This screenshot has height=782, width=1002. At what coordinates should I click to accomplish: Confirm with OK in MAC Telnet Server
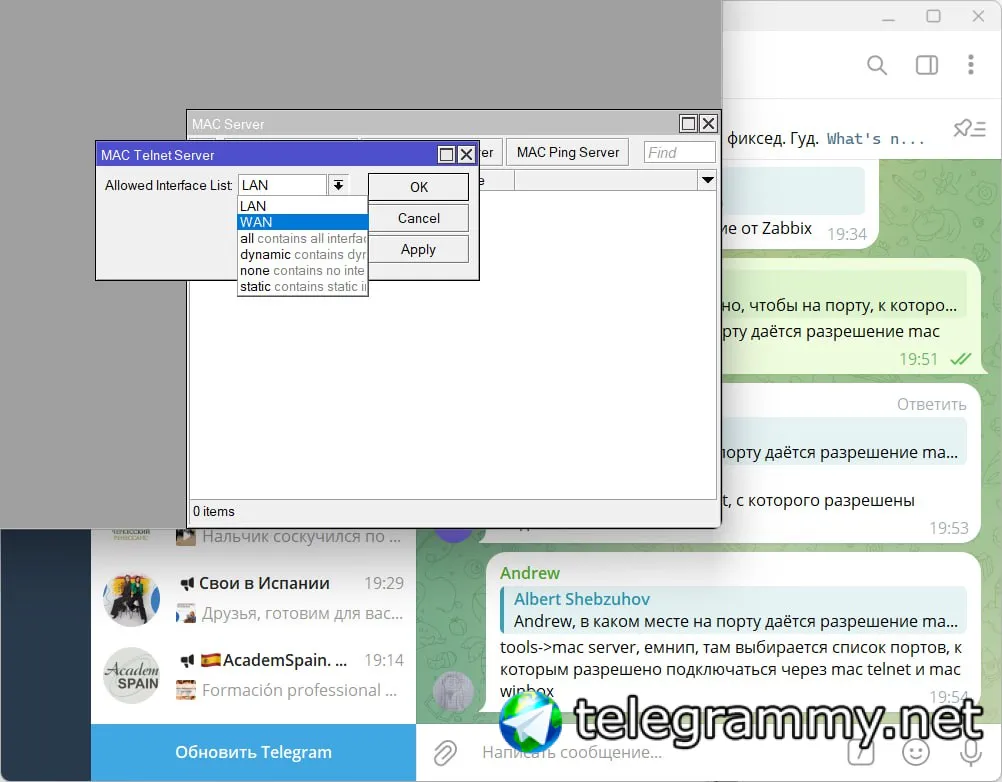tap(419, 187)
